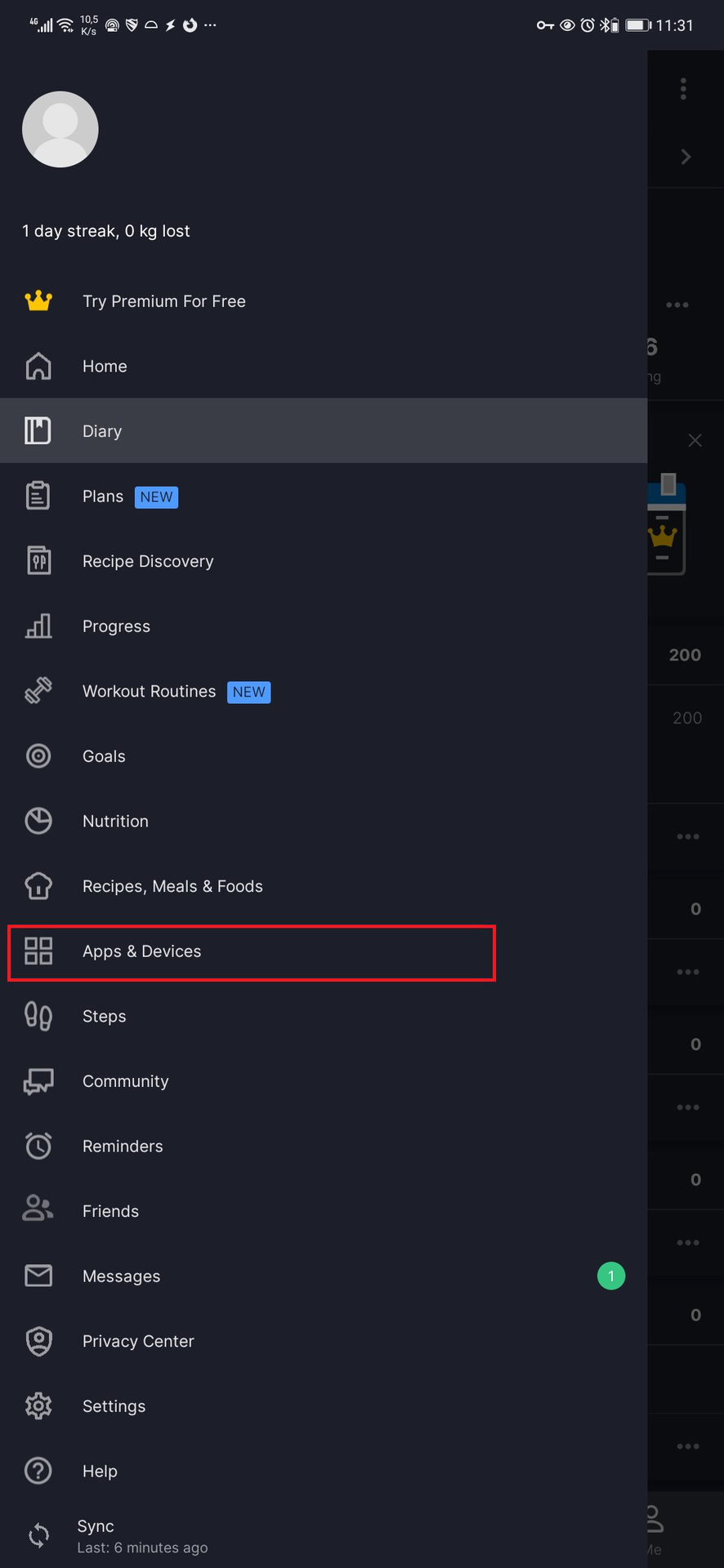Screen dimensions: 724x1568
Task: Tap the Goals target icon
Action: [38, 756]
